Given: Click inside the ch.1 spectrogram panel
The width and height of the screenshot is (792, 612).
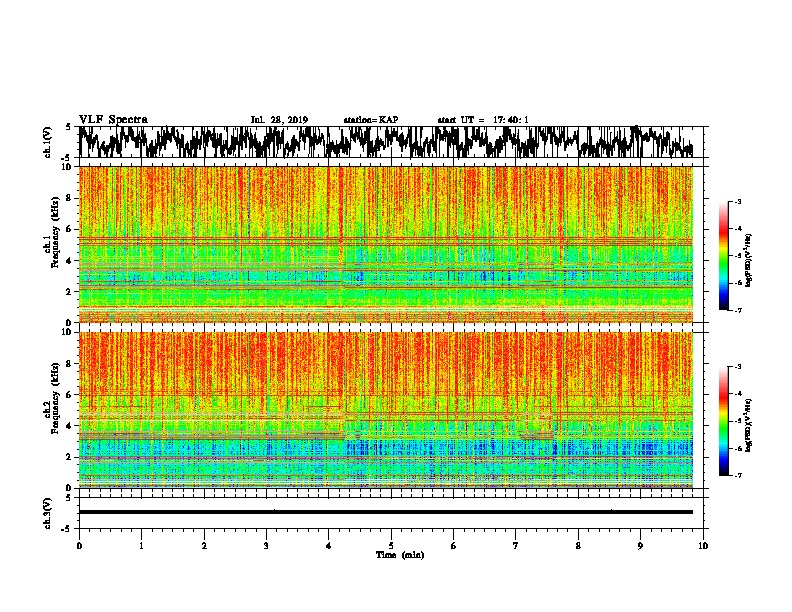Looking at the screenshot, I should point(386,244).
